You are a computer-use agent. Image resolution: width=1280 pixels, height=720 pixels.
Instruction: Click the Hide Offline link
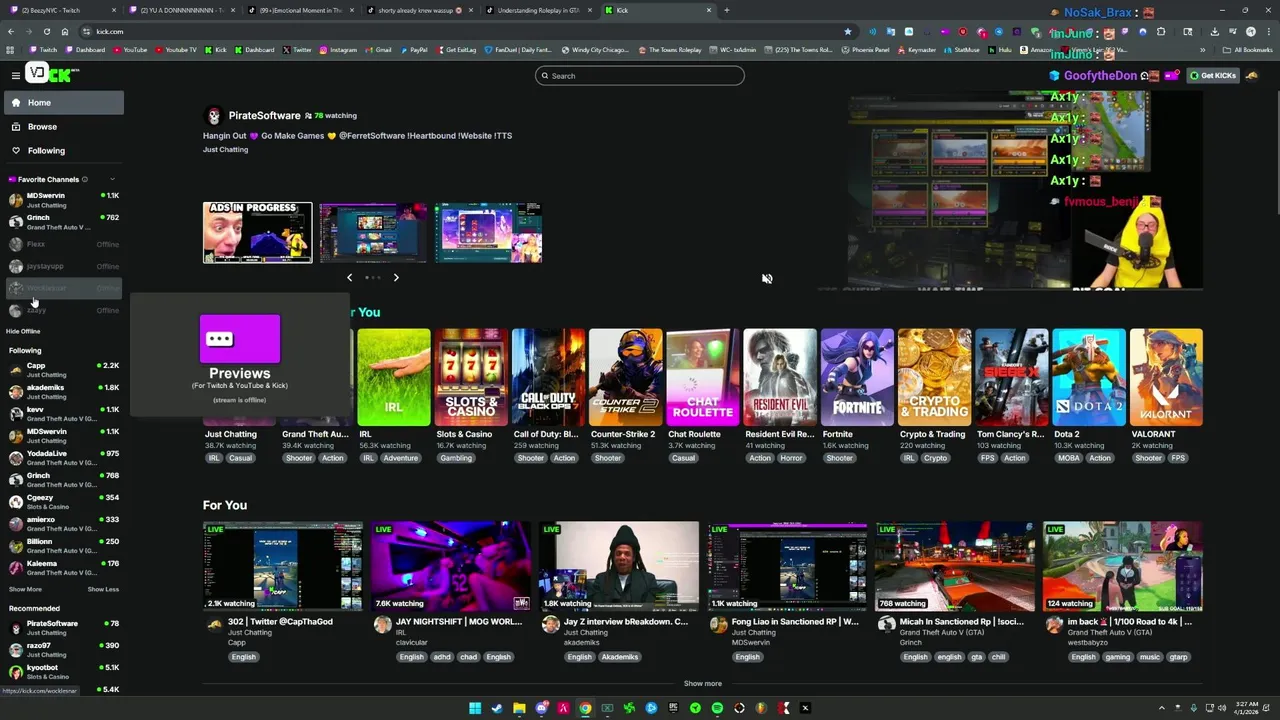tap(23, 331)
